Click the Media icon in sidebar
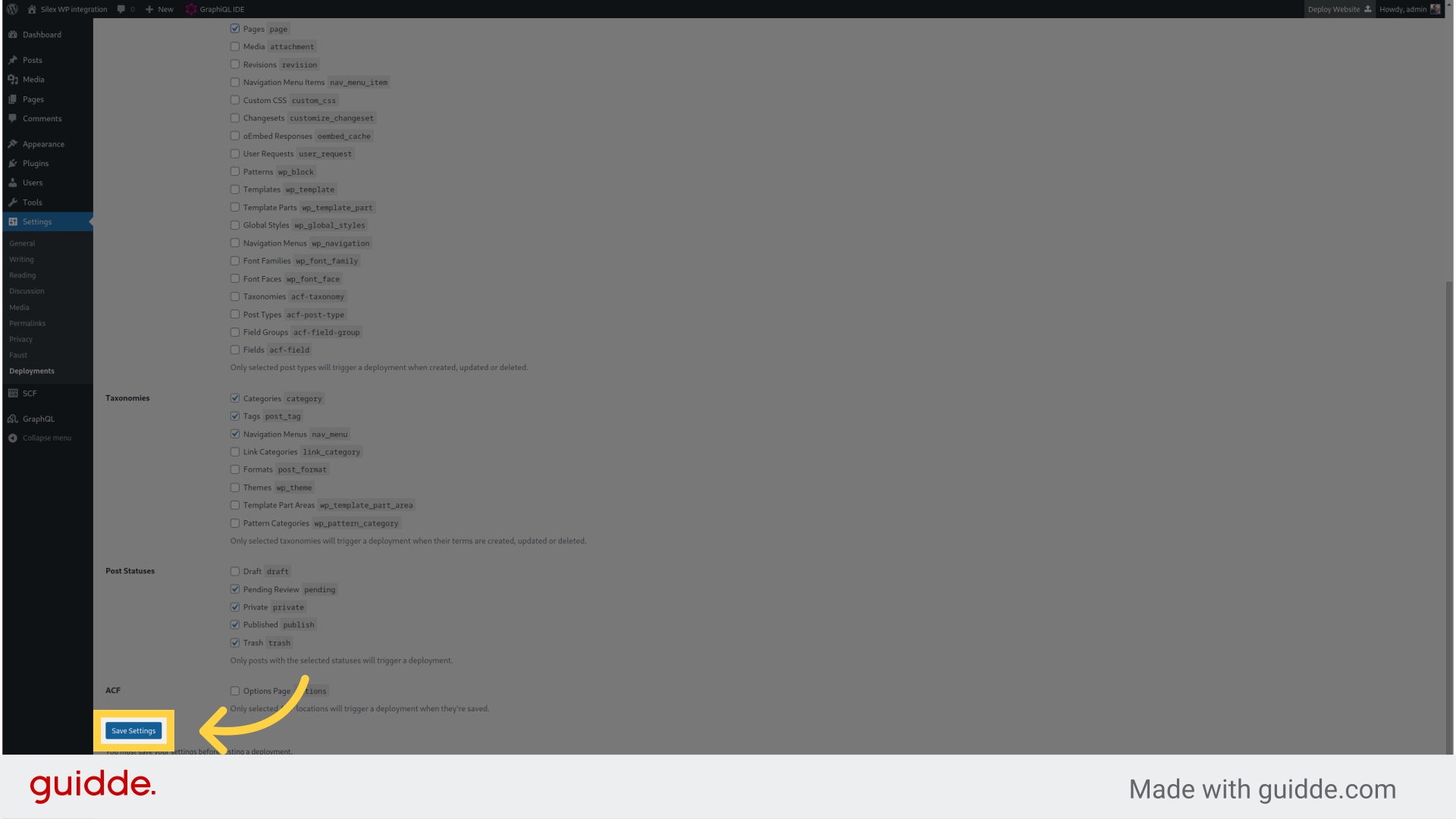This screenshot has height=819, width=1456. pos(13,79)
